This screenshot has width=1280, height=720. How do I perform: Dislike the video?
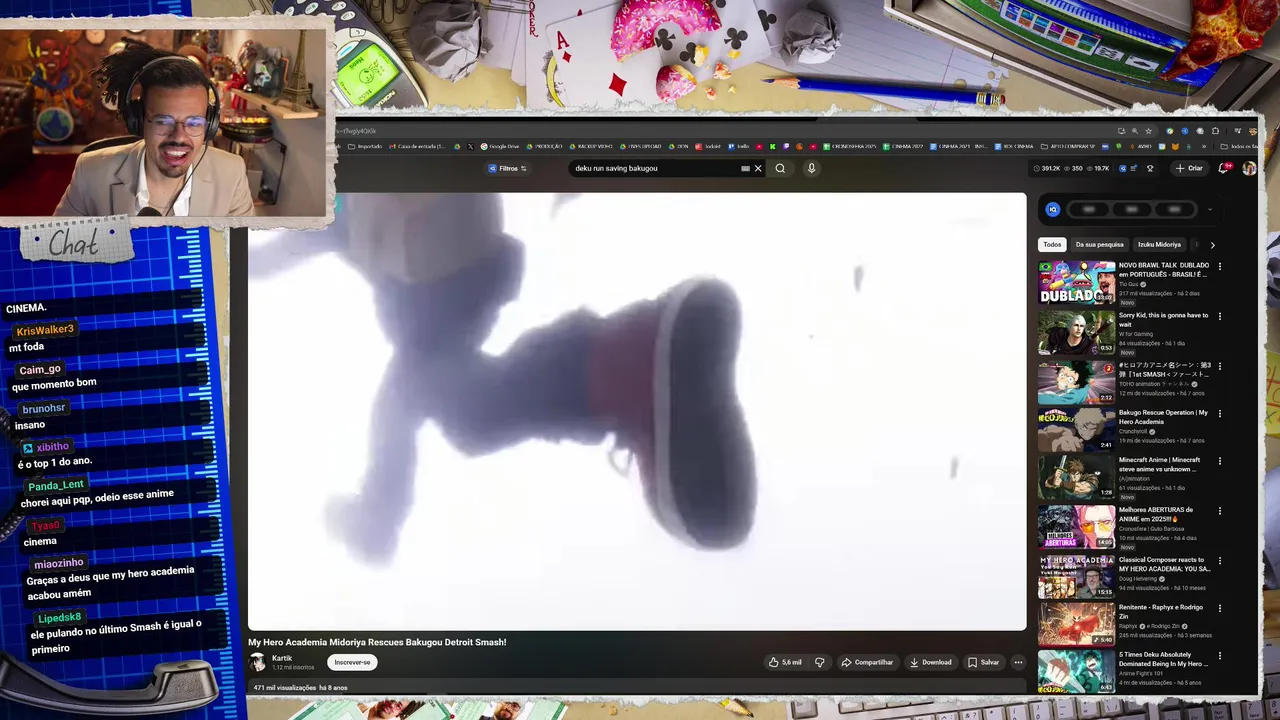tap(819, 662)
